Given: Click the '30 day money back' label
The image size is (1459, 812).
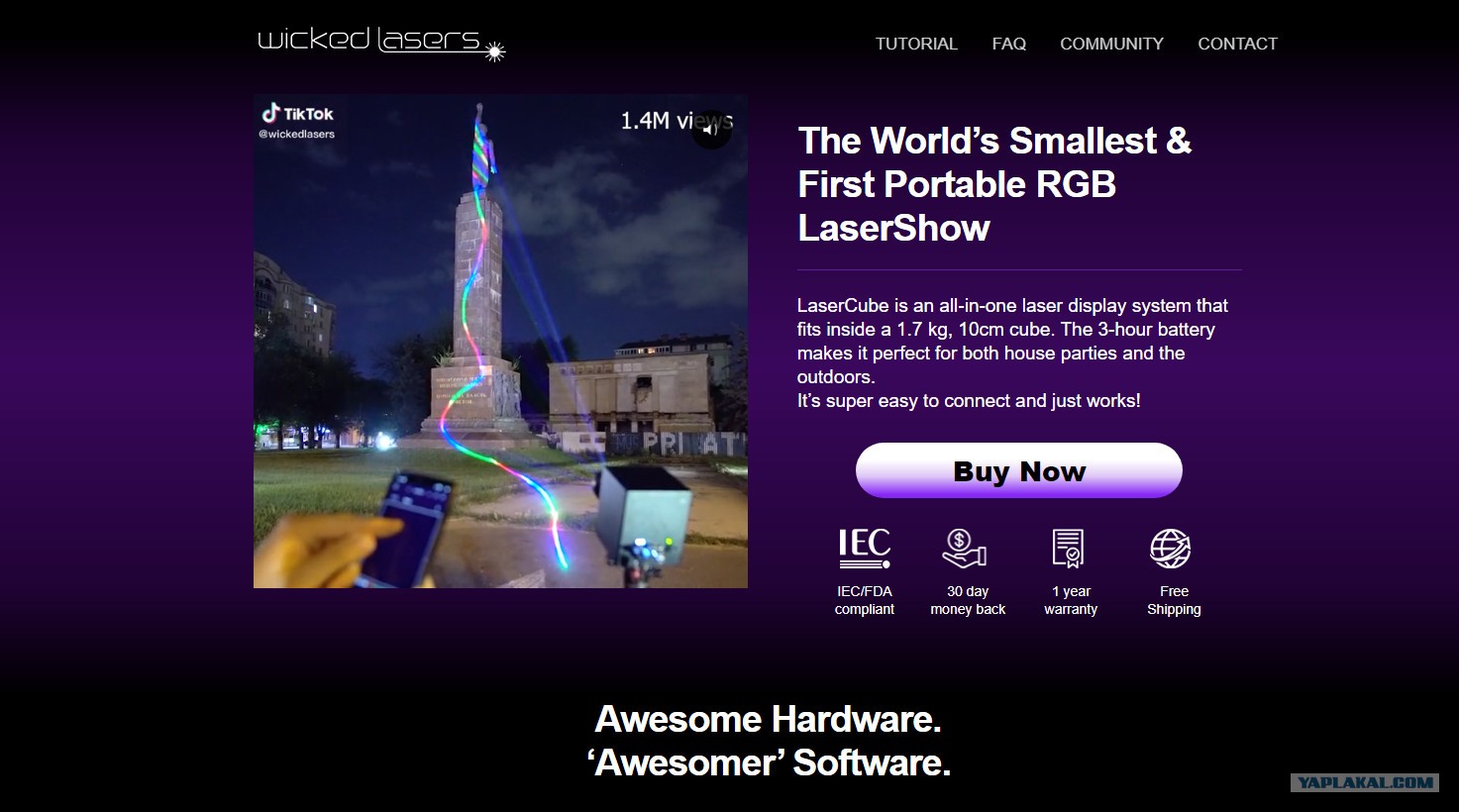Looking at the screenshot, I should 968,600.
